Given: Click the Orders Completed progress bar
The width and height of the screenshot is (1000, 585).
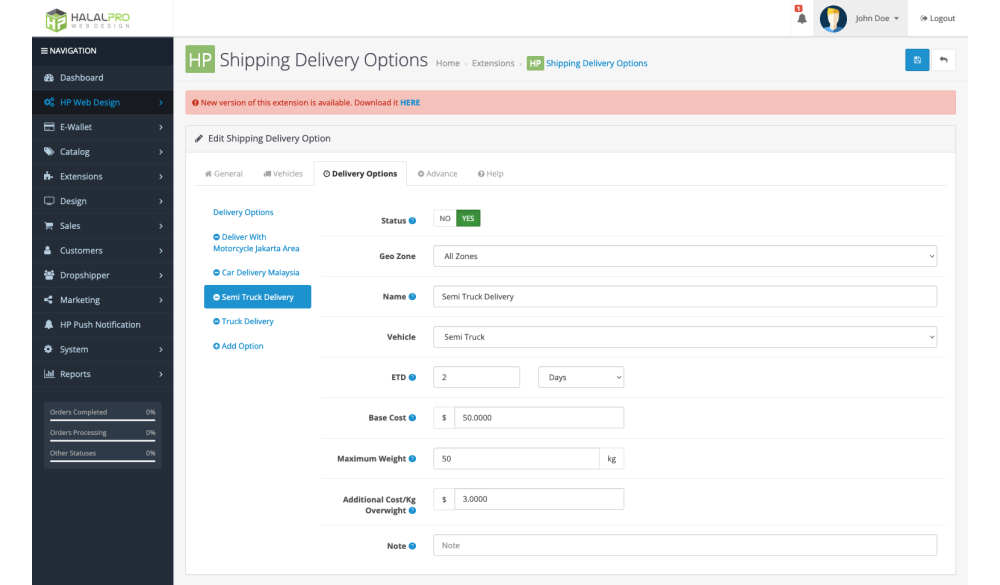Looking at the screenshot, I should pos(102,420).
